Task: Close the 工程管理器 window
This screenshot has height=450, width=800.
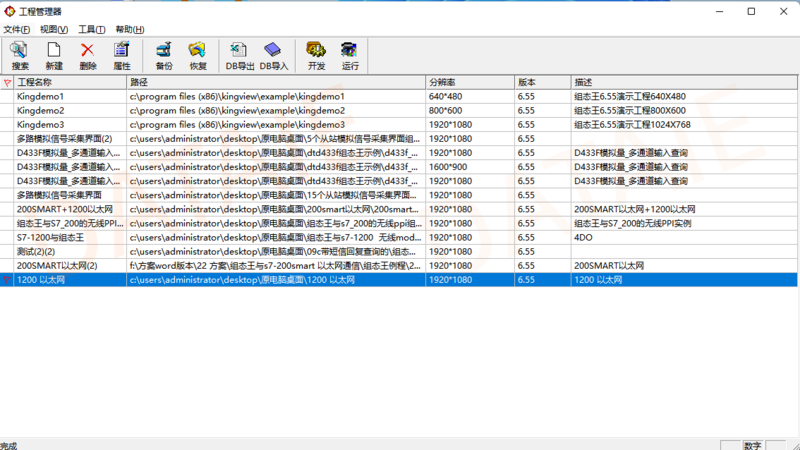Action: pos(784,11)
